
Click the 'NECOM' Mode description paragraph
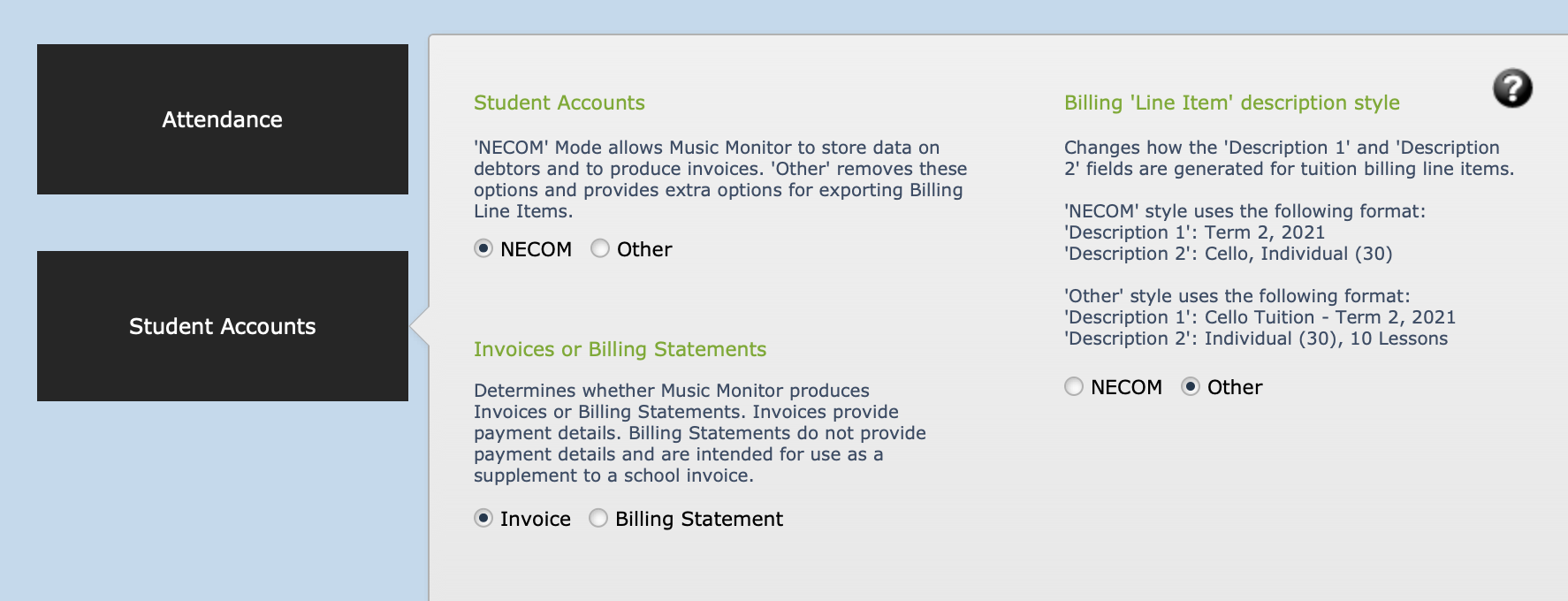coord(720,179)
